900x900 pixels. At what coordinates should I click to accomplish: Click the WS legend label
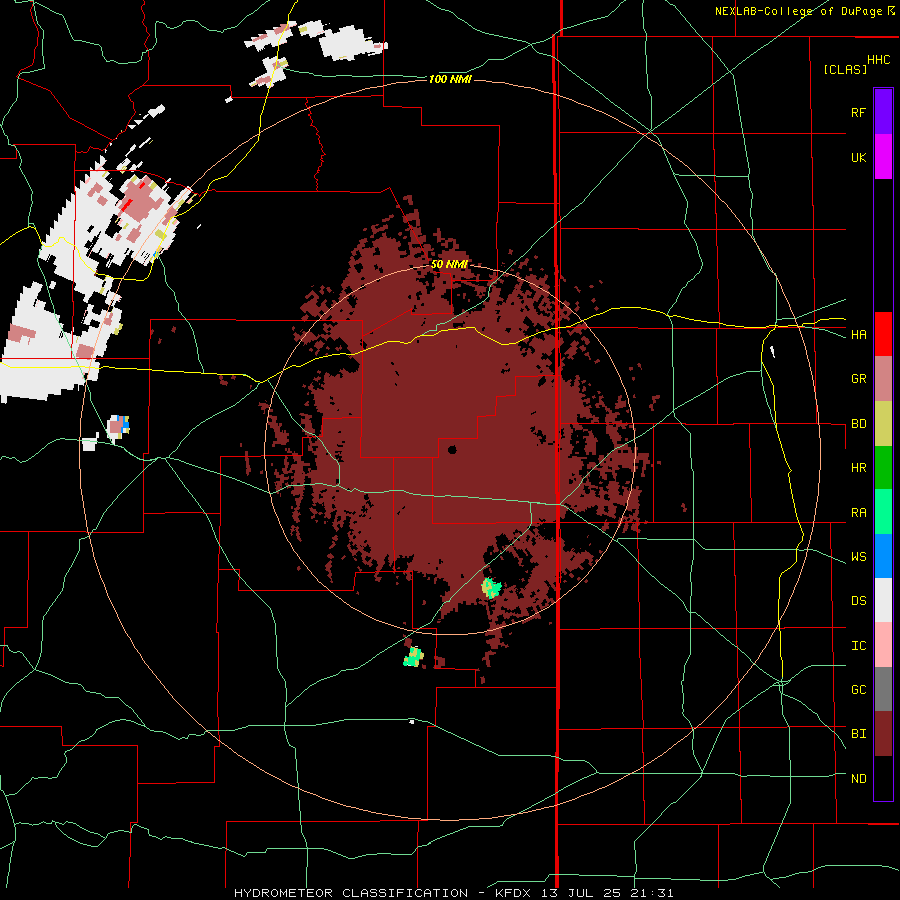(858, 557)
